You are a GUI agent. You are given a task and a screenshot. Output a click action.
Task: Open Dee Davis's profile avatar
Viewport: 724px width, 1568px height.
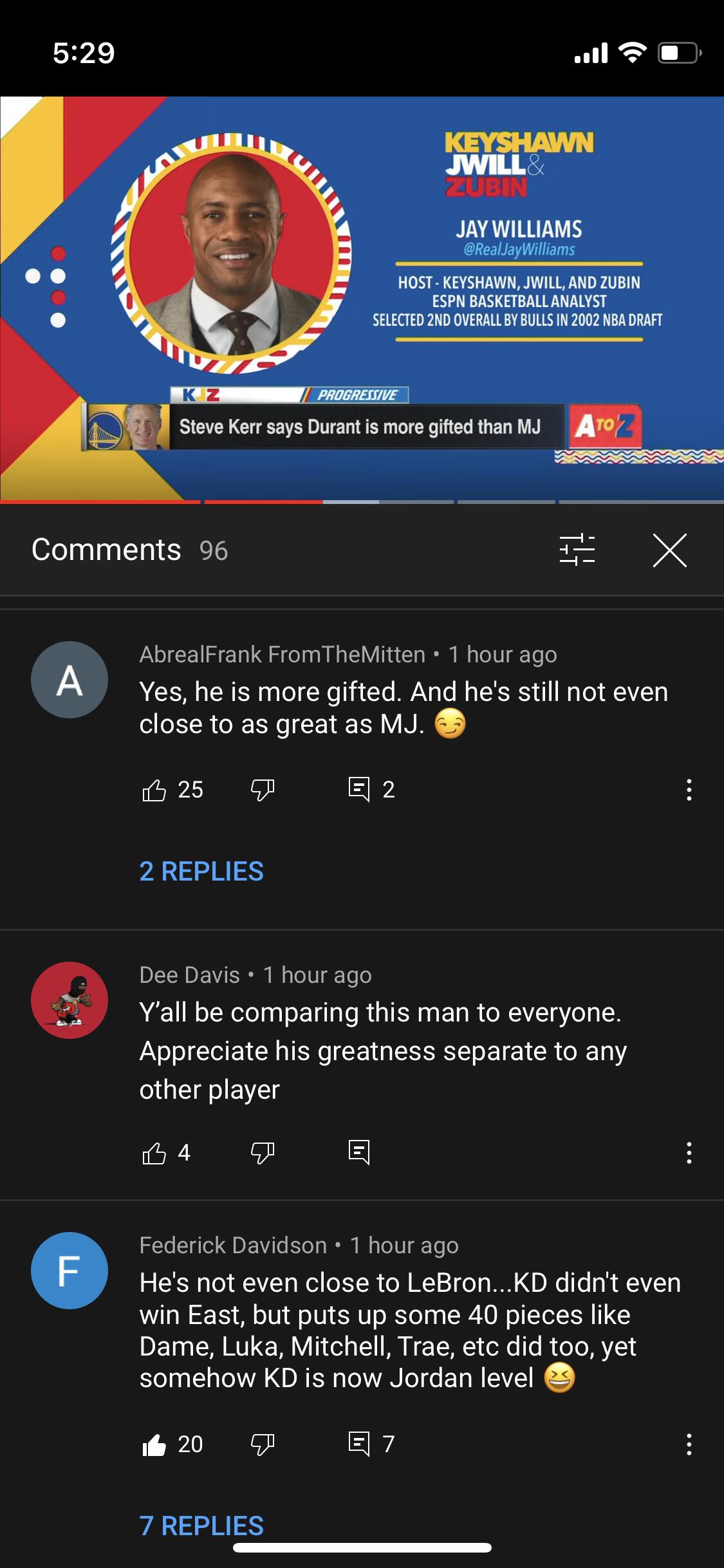pyautogui.click(x=70, y=1000)
